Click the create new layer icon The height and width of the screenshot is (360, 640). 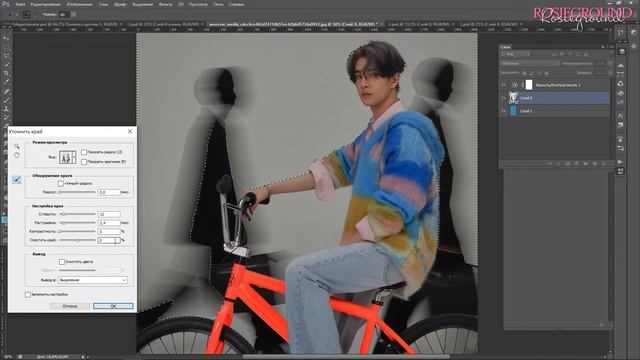click(x=595, y=164)
